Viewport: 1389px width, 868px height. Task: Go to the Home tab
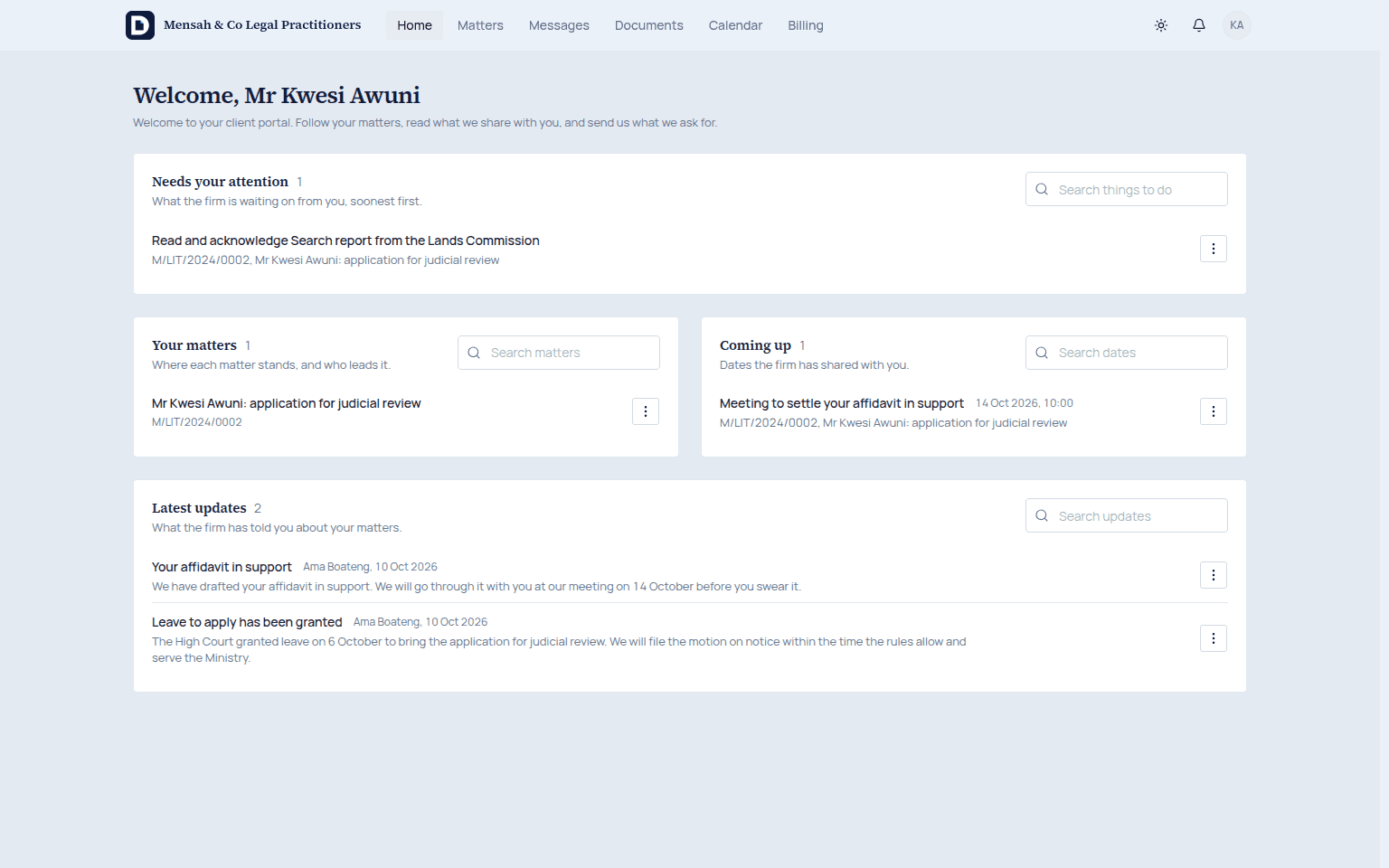415,25
